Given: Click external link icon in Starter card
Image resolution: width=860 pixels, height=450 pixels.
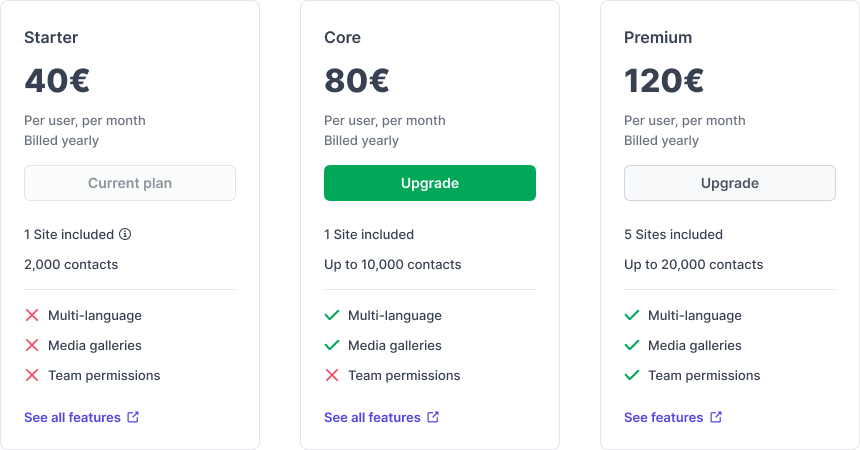Looking at the screenshot, I should coord(133,417).
